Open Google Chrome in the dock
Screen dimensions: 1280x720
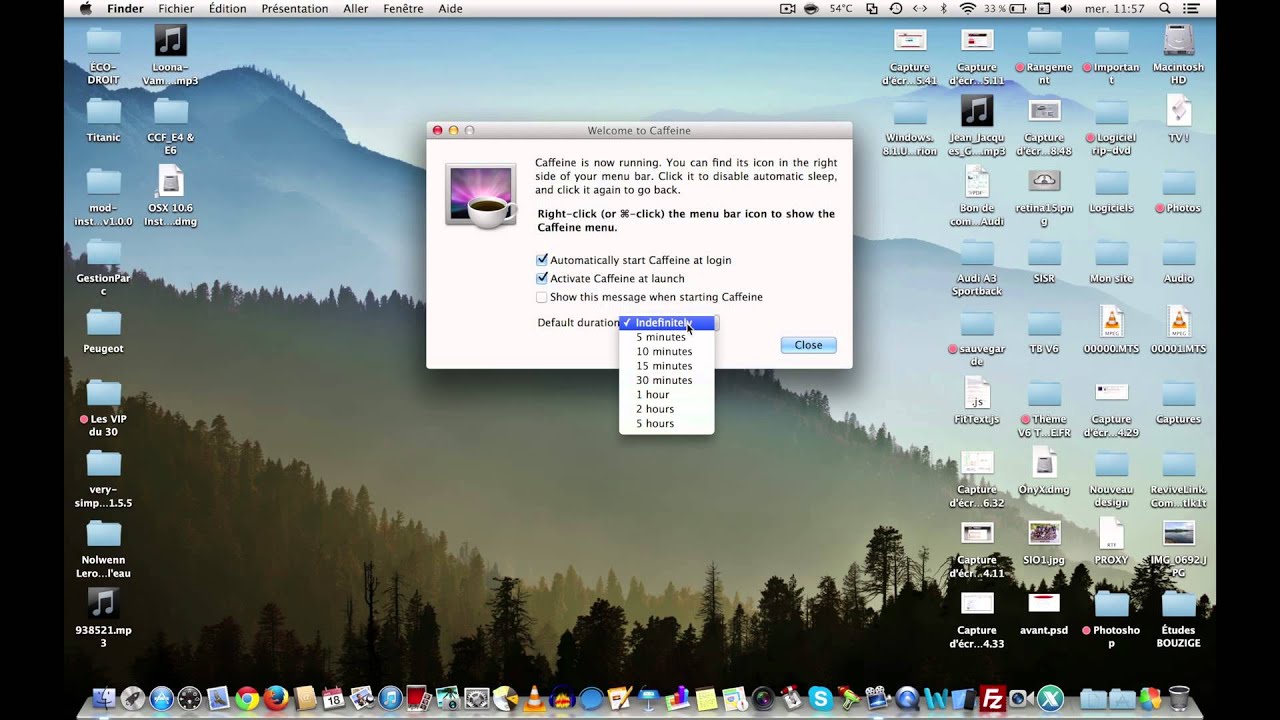pyautogui.click(x=247, y=698)
